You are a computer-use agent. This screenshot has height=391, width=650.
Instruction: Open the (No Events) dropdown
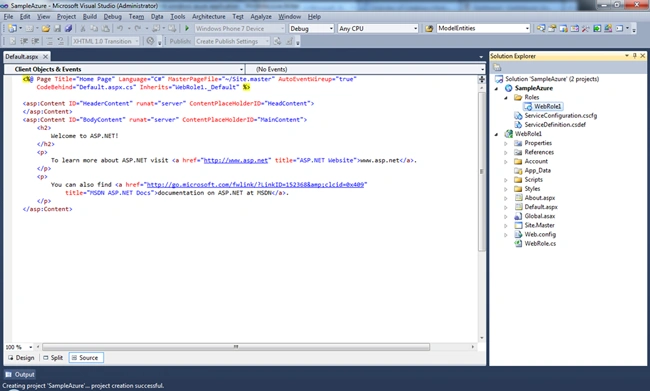482,69
